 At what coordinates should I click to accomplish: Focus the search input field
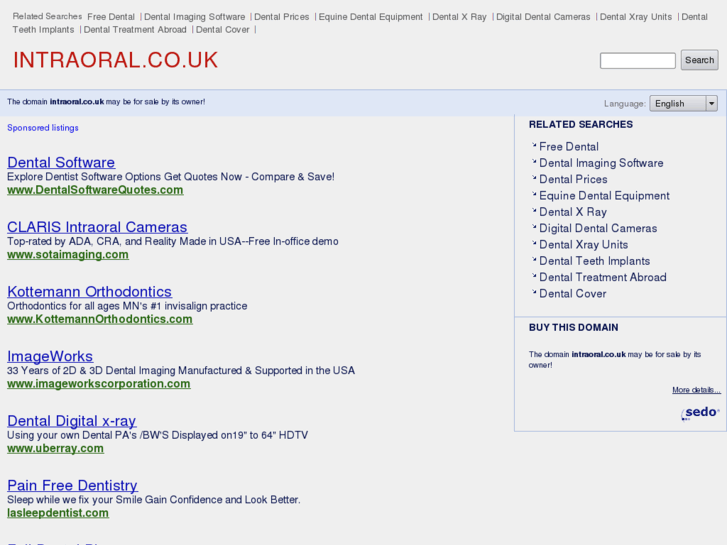pos(638,61)
